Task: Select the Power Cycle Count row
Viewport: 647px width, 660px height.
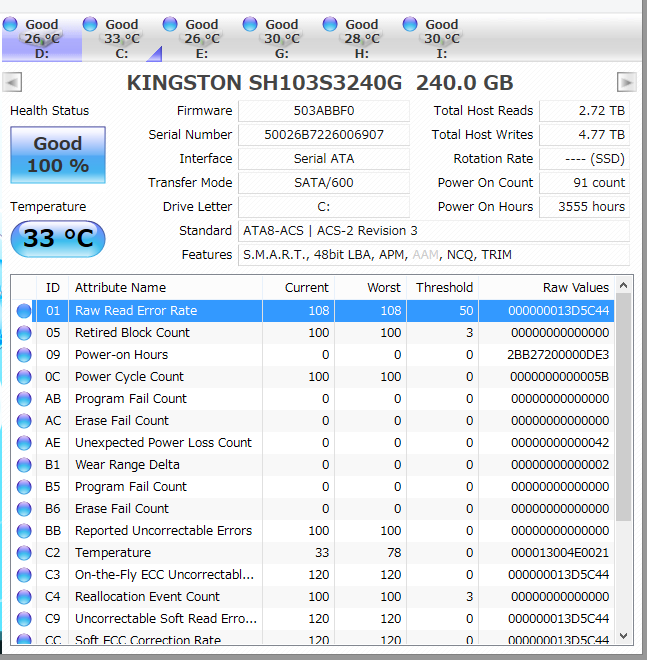Action: 313,376
